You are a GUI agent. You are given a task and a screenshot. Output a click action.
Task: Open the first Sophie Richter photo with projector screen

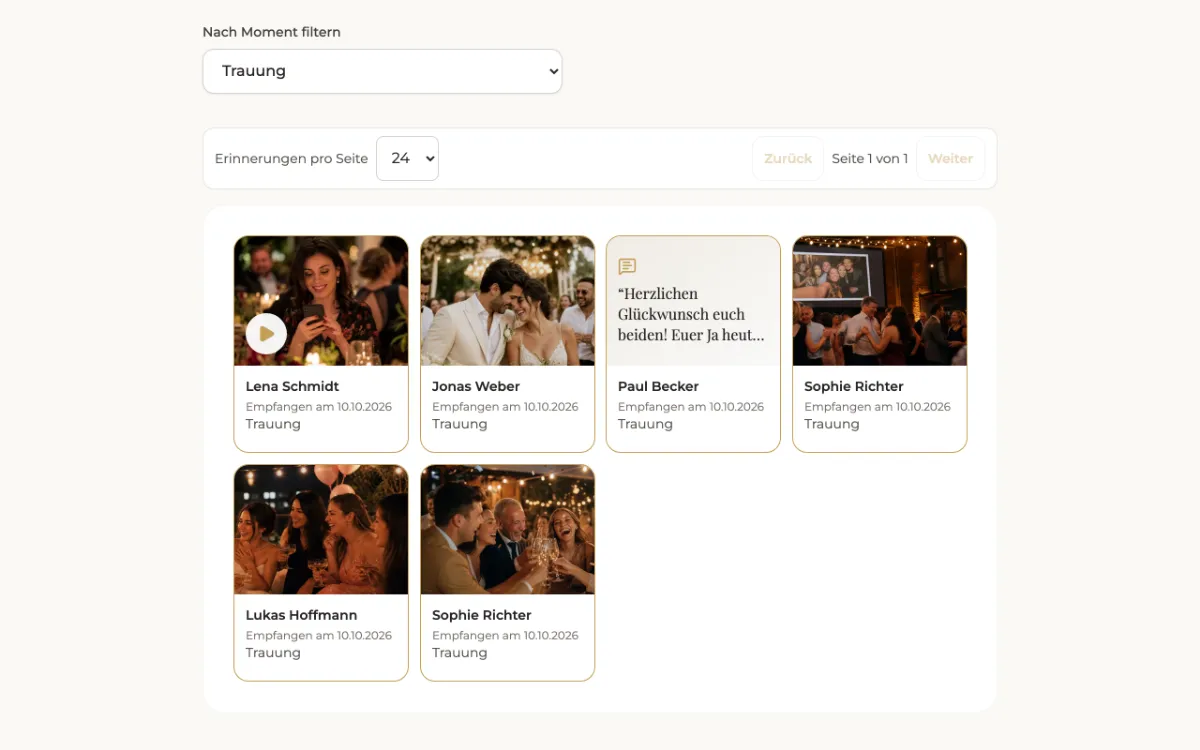click(x=880, y=301)
